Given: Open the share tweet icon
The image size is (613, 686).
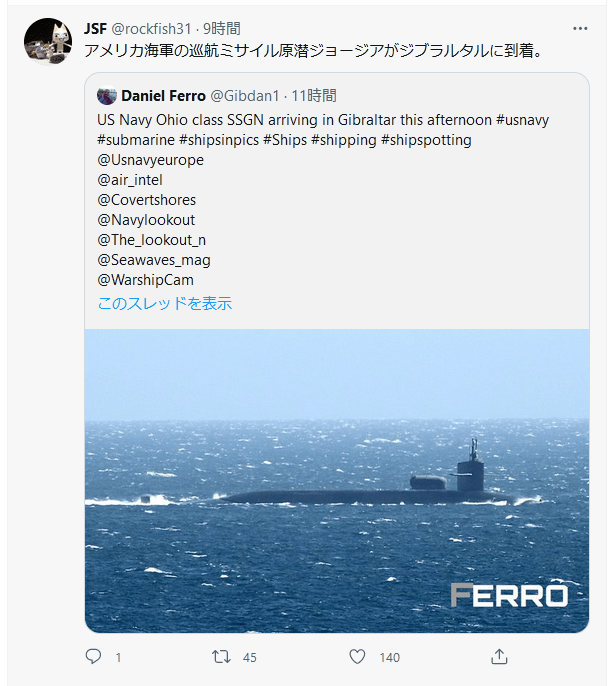Looking at the screenshot, I should [500, 657].
